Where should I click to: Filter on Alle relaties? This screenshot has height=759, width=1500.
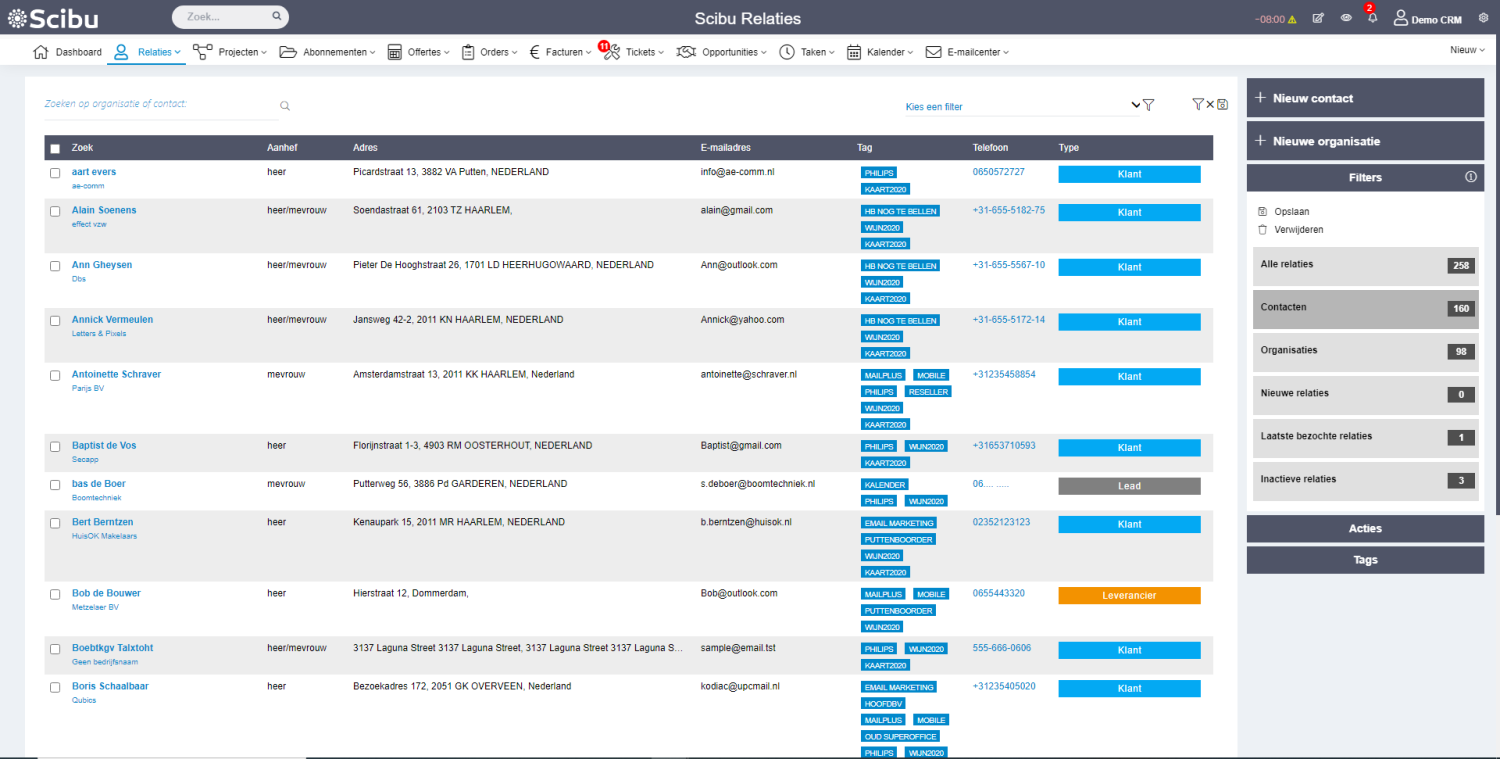tap(1365, 265)
